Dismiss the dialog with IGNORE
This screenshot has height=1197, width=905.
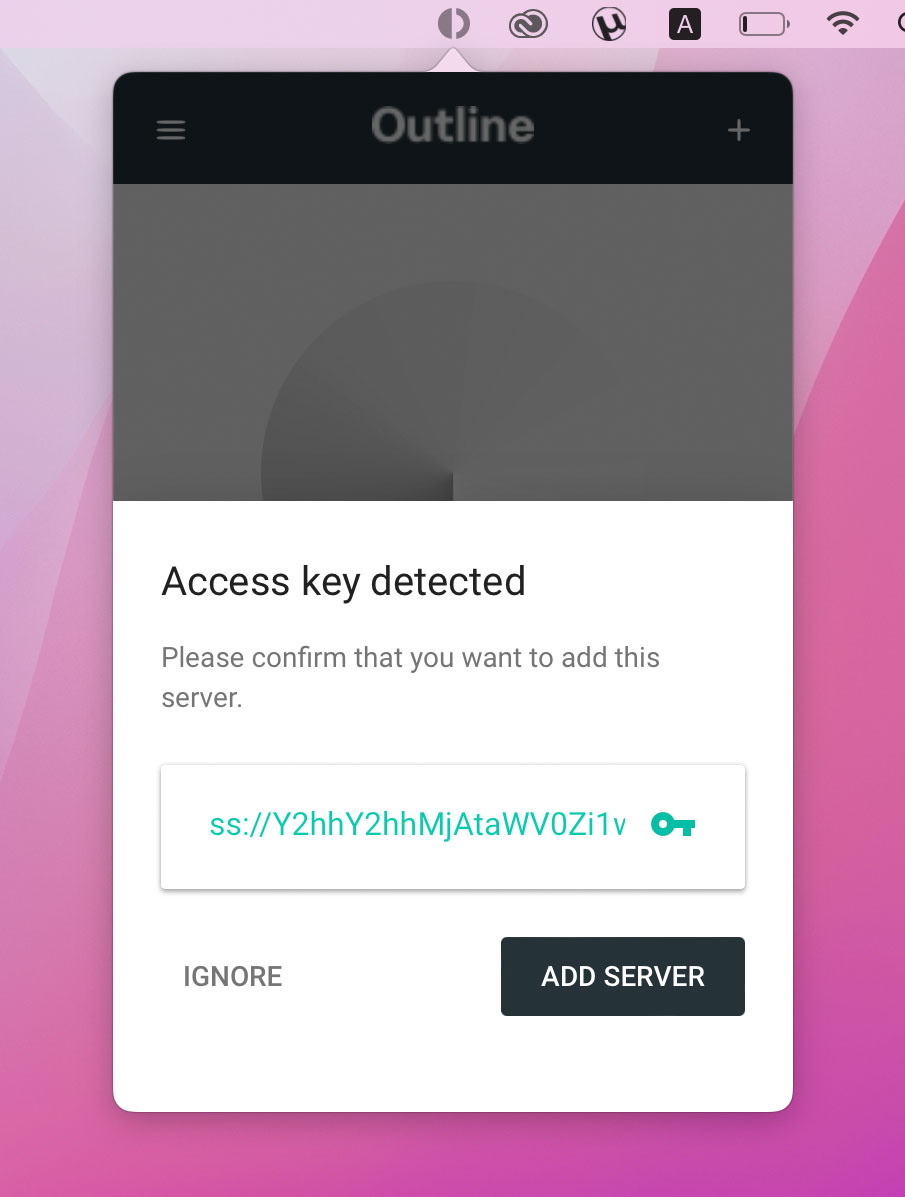(233, 976)
